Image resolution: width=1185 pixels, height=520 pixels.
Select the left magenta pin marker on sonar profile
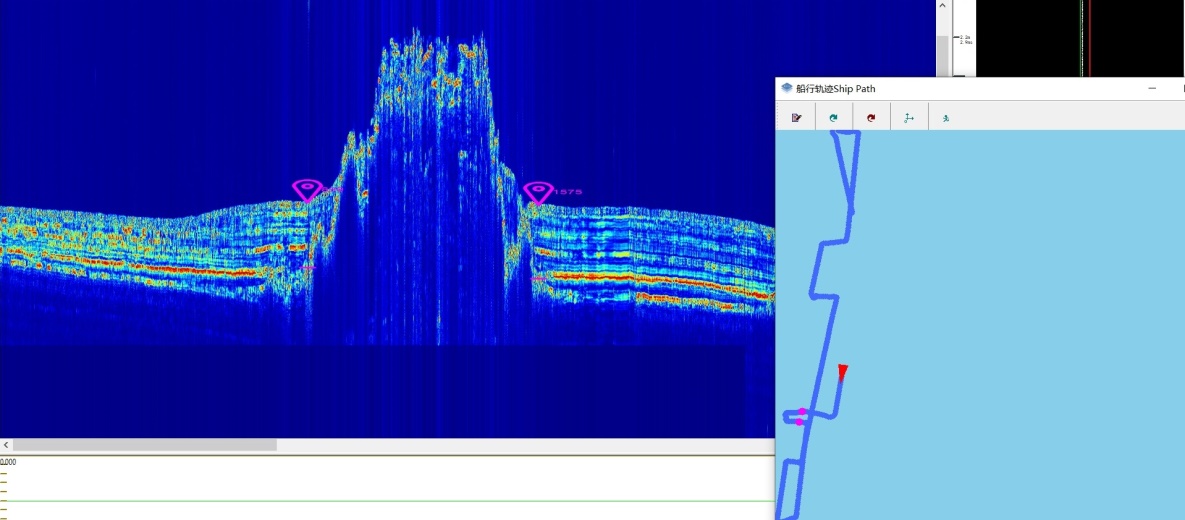click(307, 189)
